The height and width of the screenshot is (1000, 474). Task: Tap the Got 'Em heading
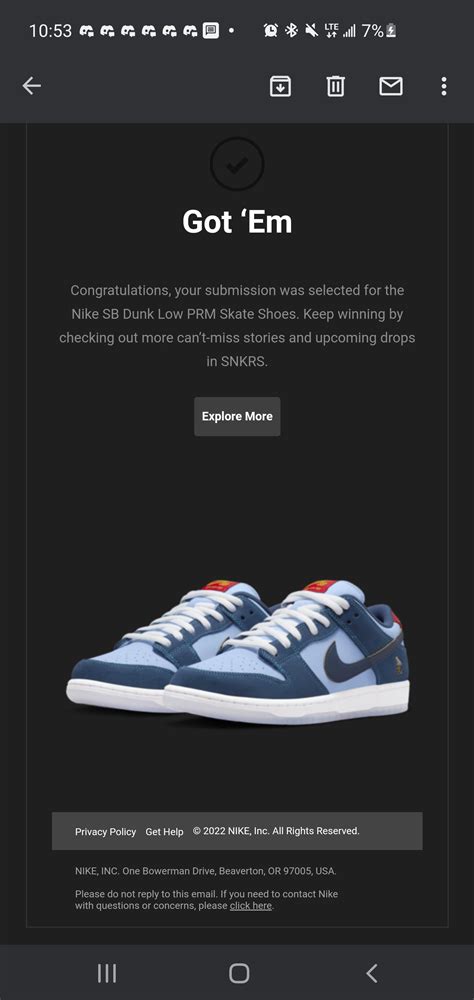[237, 222]
